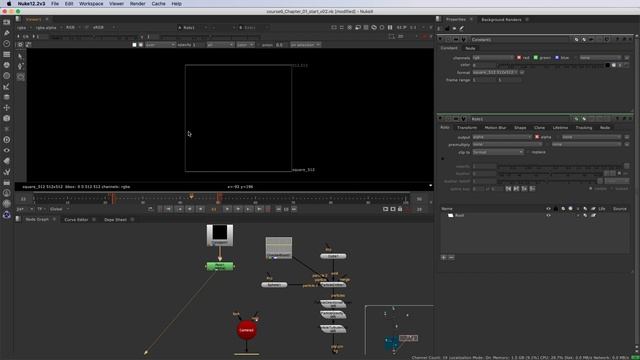Toggle the red channel checkbox

click(519, 58)
